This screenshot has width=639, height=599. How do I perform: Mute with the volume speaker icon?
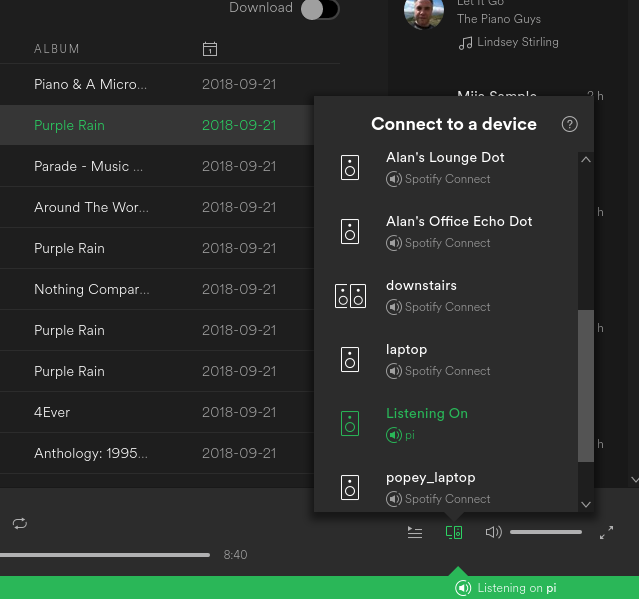pos(494,532)
